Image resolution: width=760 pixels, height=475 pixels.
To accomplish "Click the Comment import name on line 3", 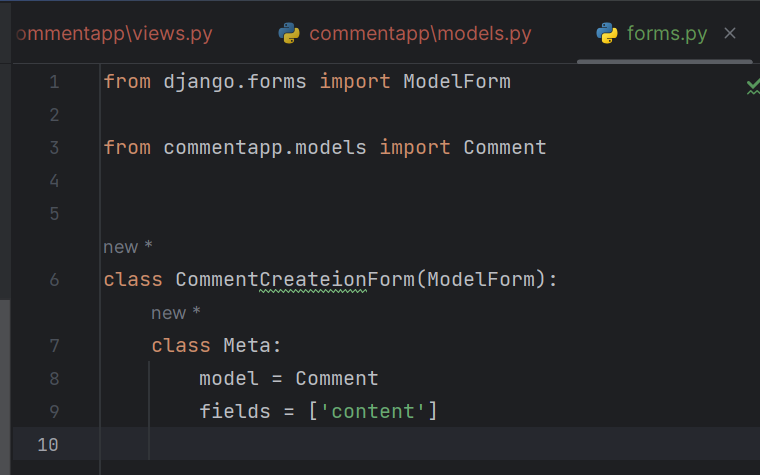I will point(505,147).
